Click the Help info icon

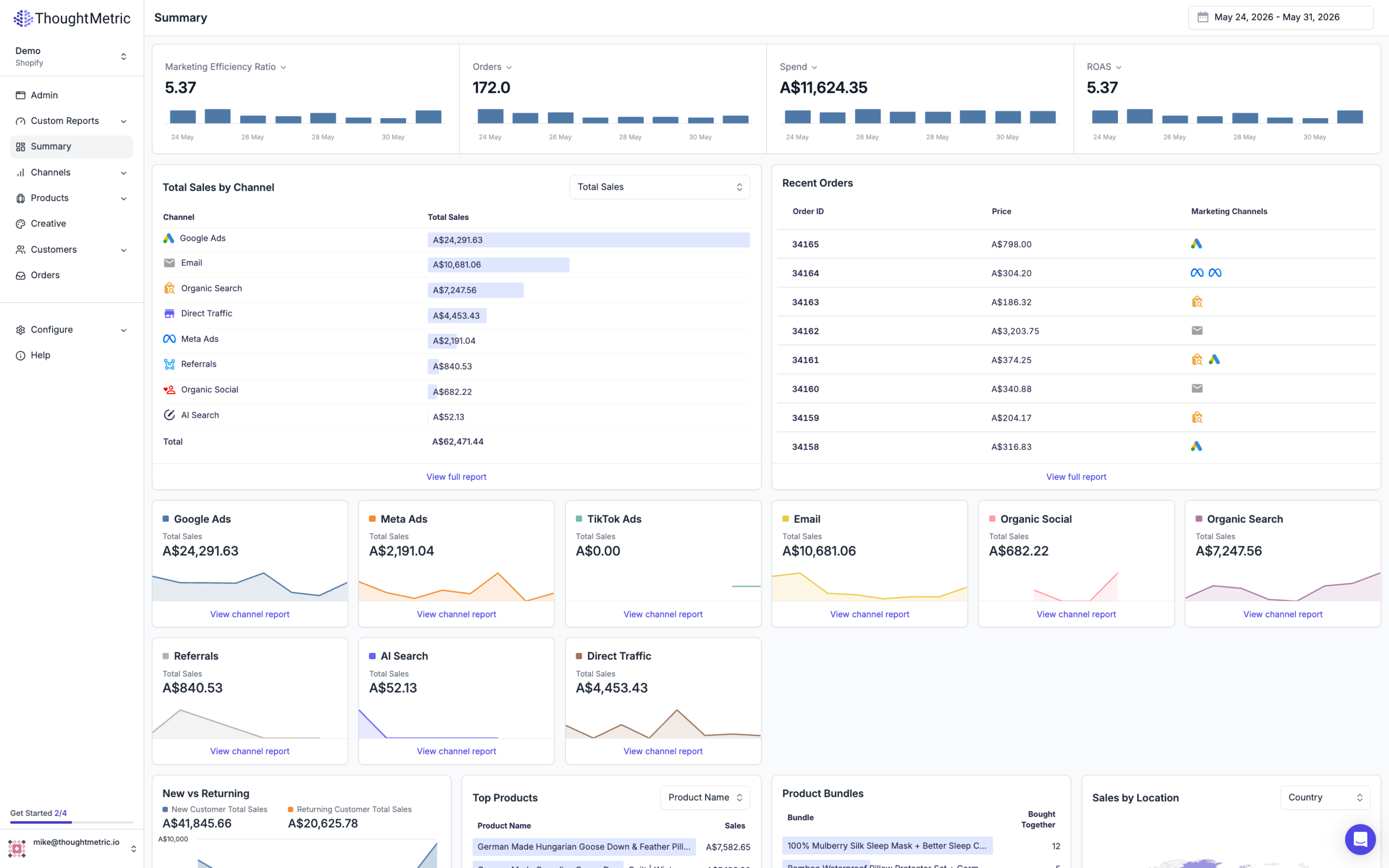pyautogui.click(x=21, y=355)
